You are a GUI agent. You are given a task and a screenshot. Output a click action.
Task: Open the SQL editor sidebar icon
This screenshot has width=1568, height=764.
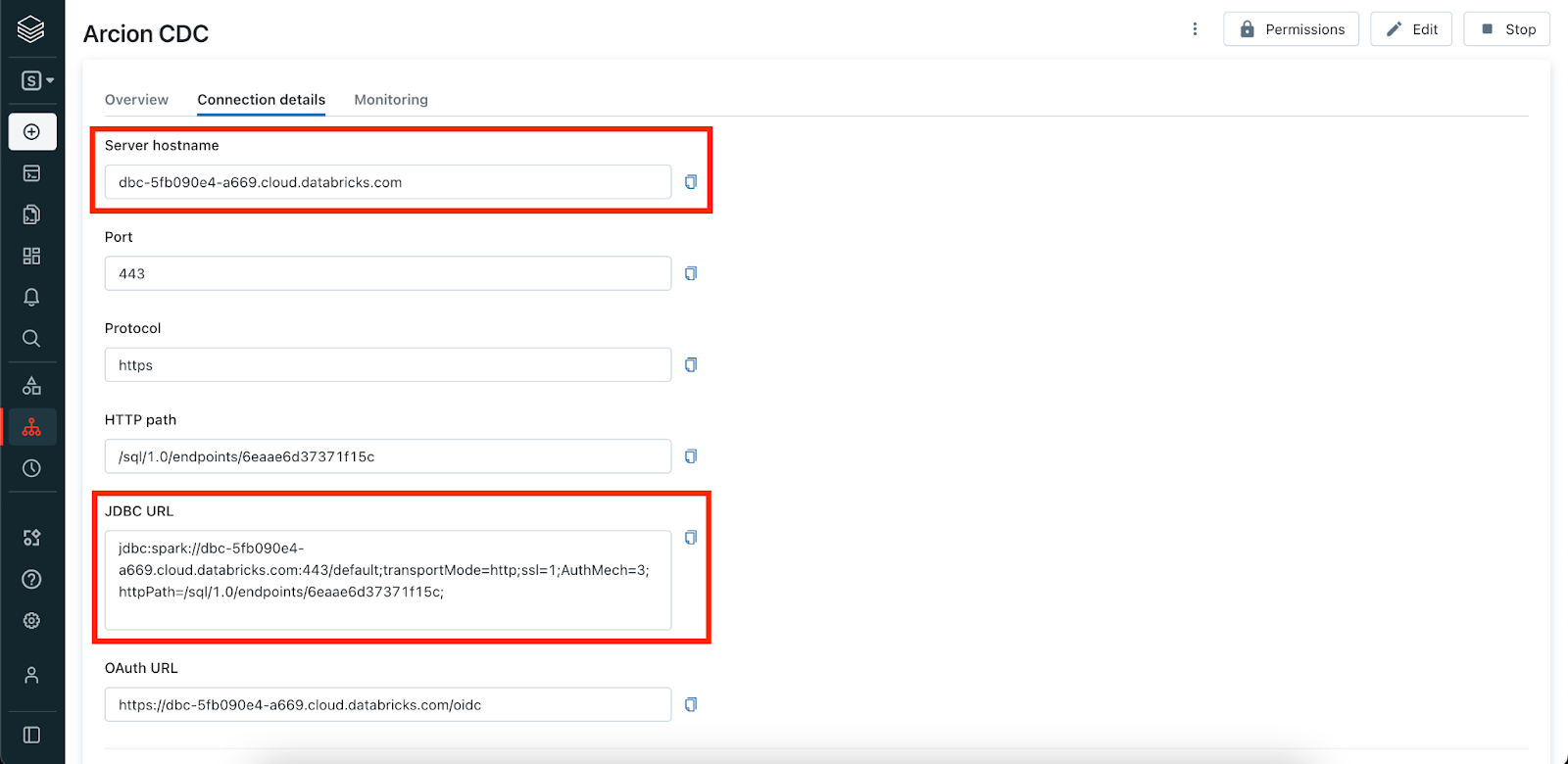(31, 173)
